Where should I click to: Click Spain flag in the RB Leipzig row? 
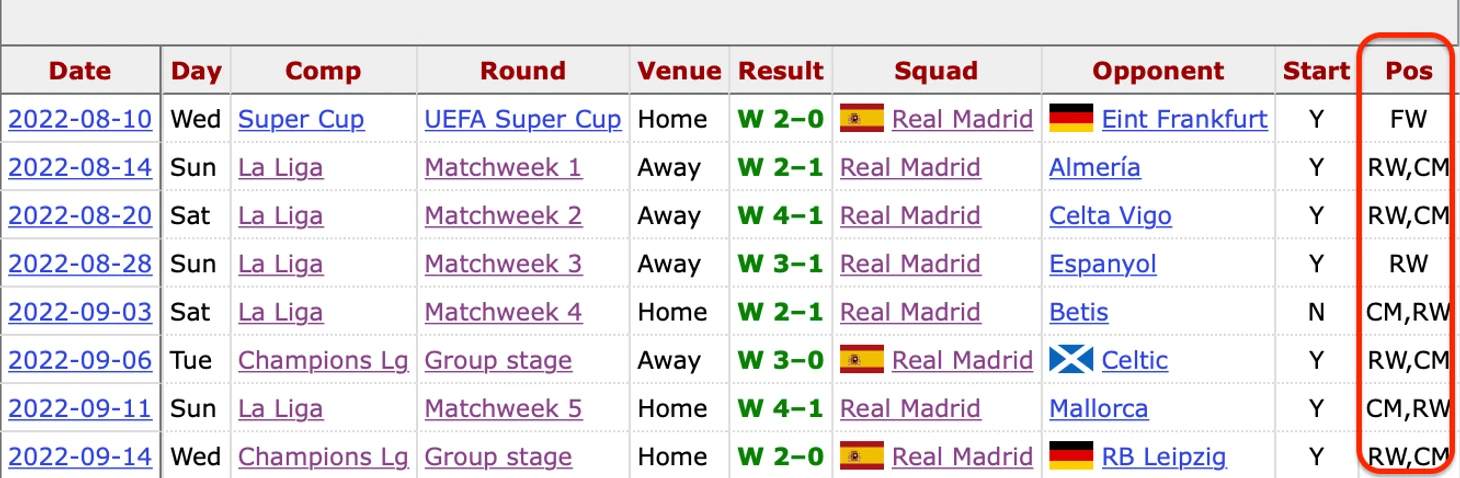point(862,456)
